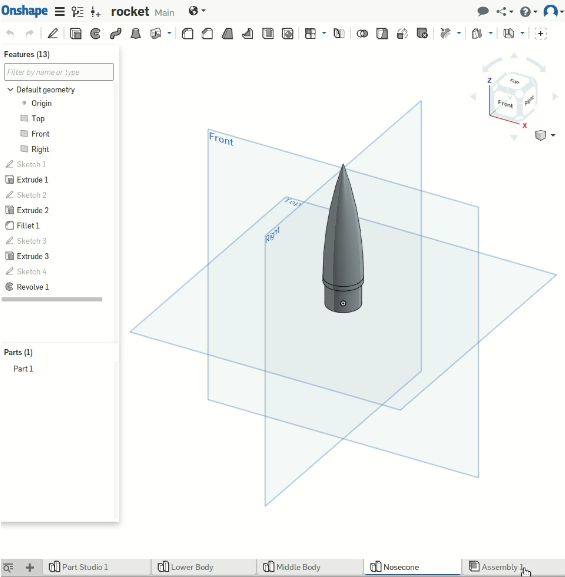Click the Undo arrow icon
The width and height of the screenshot is (565, 577).
10,34
